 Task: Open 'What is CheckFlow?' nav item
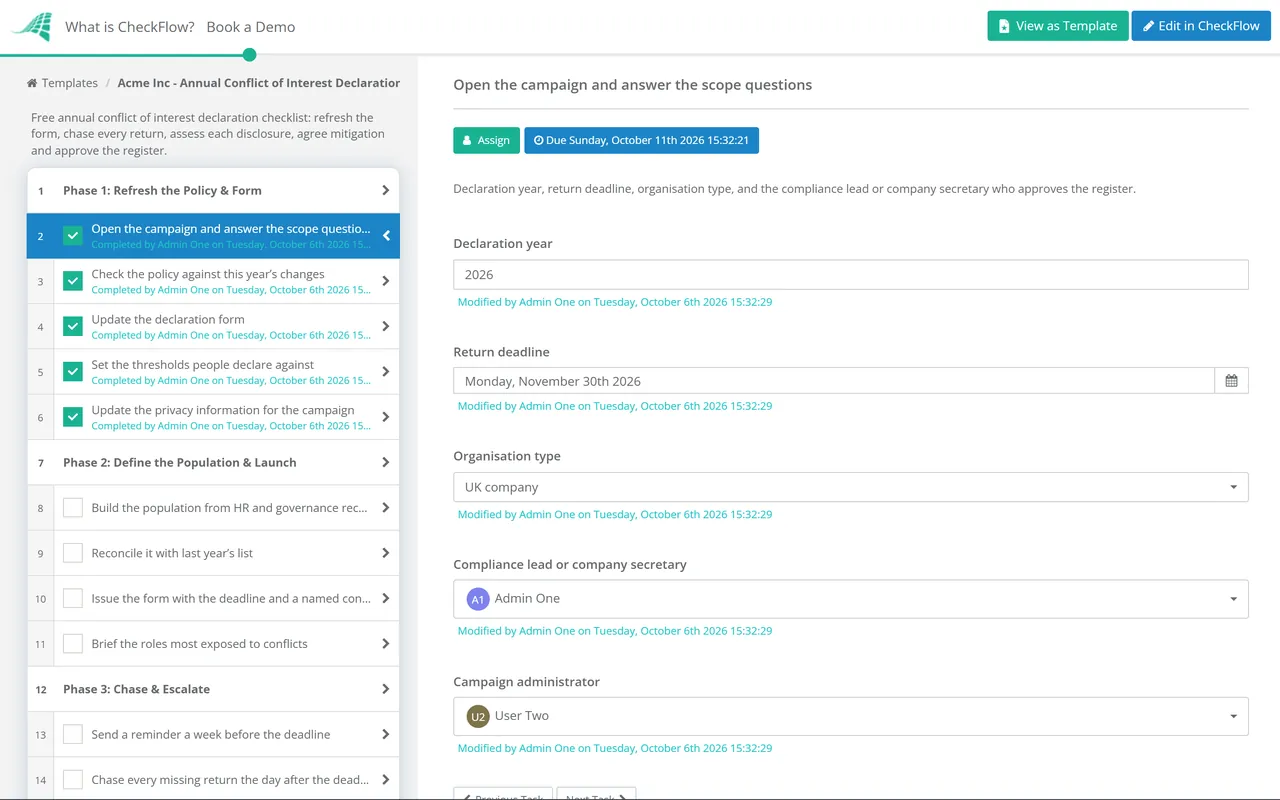coord(130,27)
